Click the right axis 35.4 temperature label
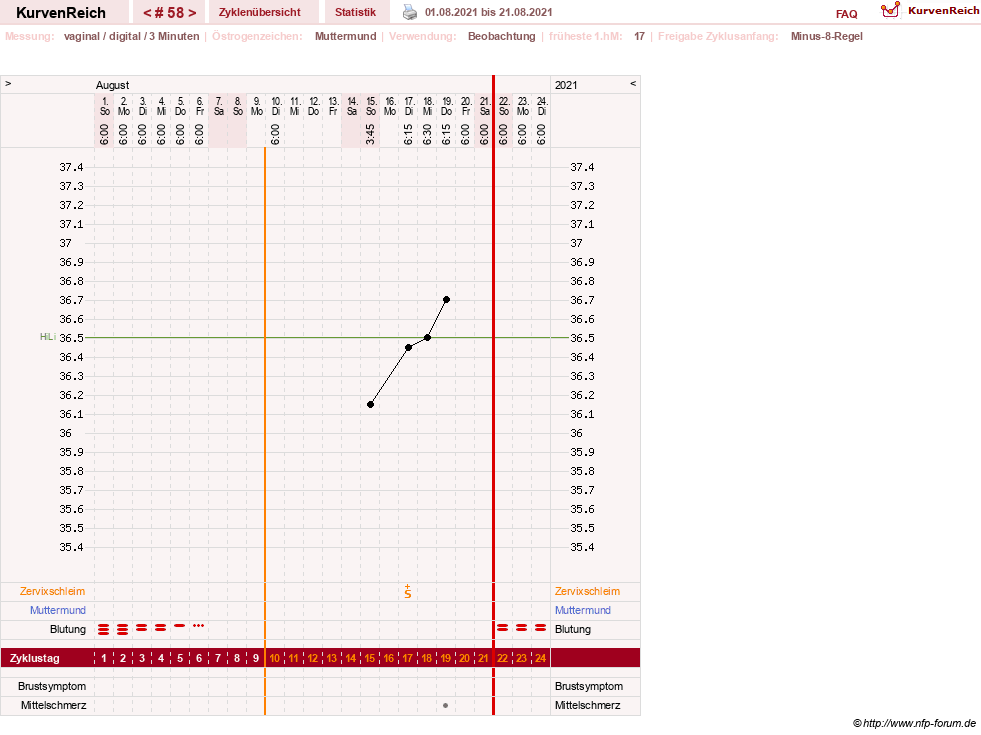The height and width of the screenshot is (735, 981). [582, 547]
